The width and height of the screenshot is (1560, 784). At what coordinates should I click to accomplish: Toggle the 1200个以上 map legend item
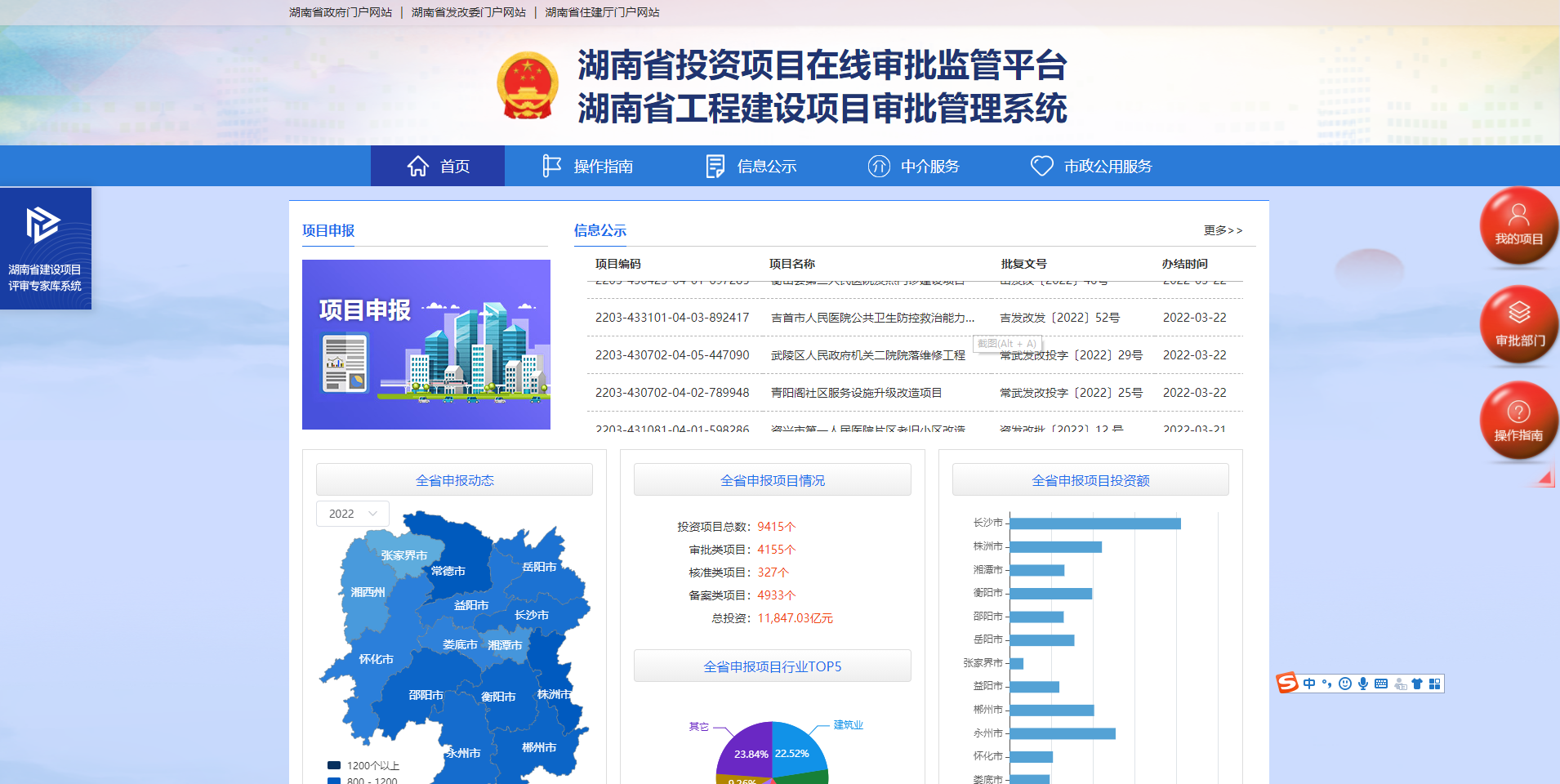(363, 765)
